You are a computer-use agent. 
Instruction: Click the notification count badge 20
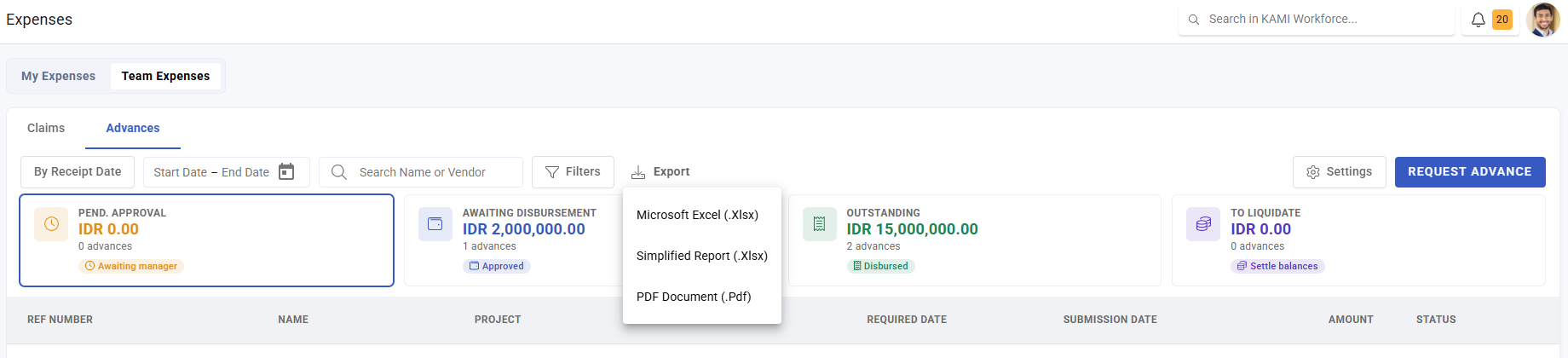[x=1502, y=20]
